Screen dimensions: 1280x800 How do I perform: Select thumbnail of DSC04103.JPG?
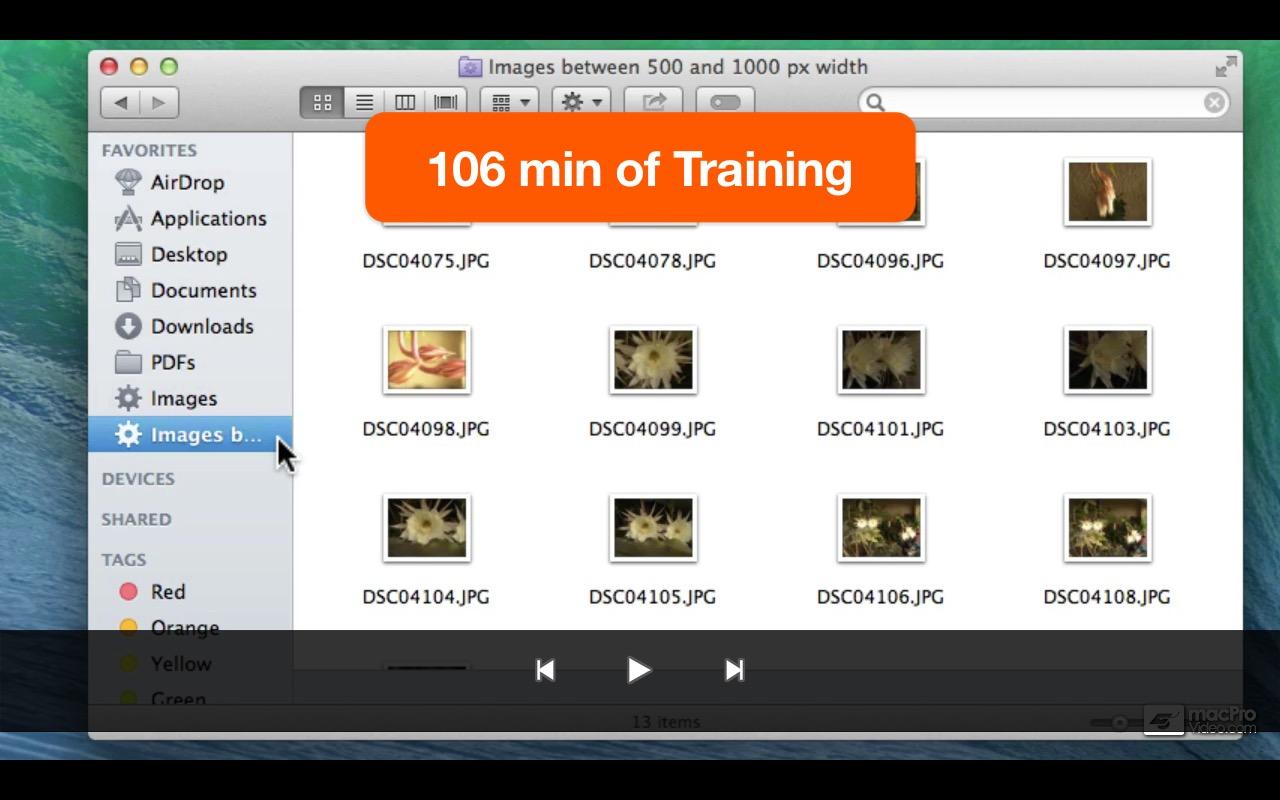(1107, 360)
